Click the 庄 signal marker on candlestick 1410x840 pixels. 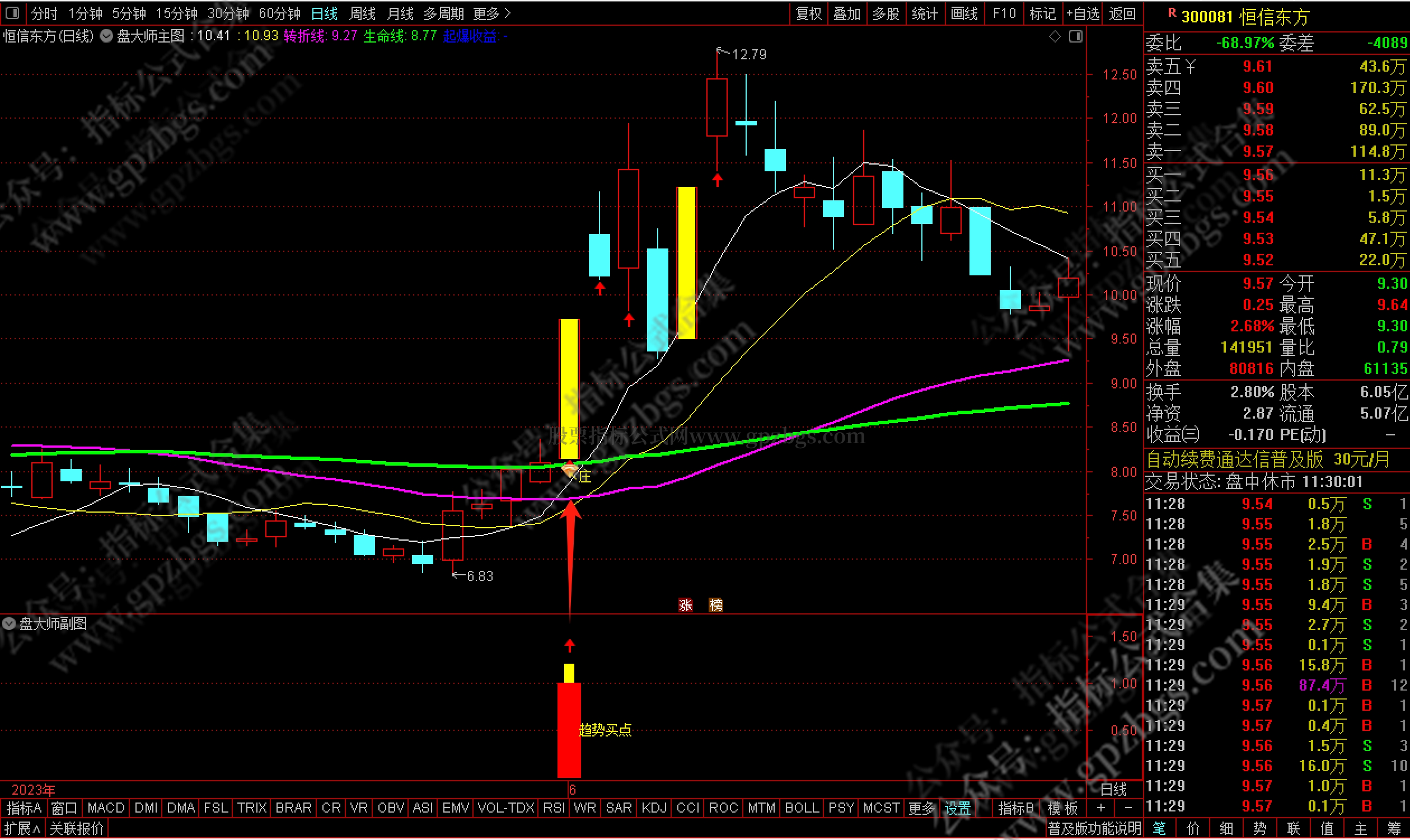(584, 477)
